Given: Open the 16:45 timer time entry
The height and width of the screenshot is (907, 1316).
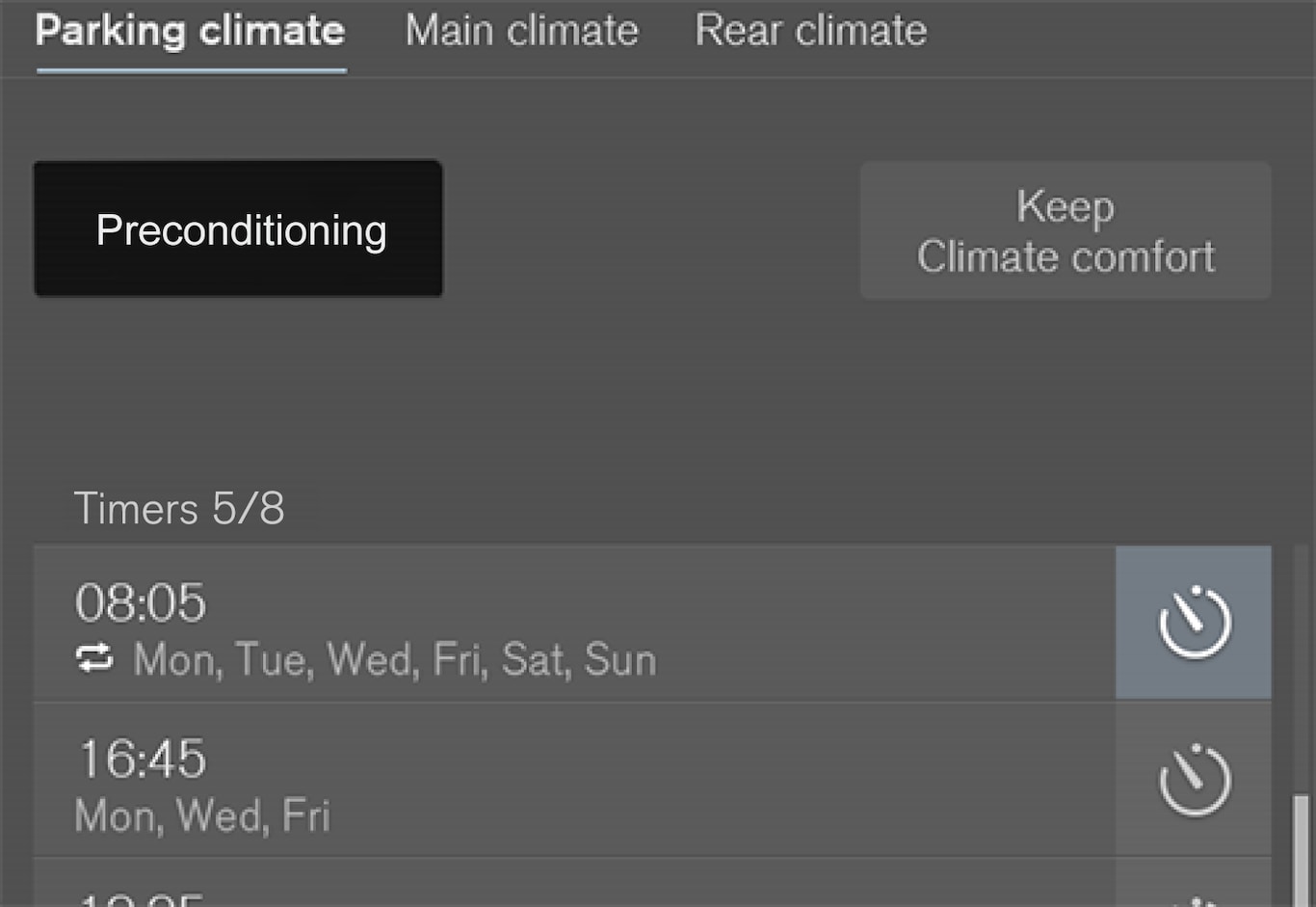Looking at the screenshot, I should tap(141, 760).
